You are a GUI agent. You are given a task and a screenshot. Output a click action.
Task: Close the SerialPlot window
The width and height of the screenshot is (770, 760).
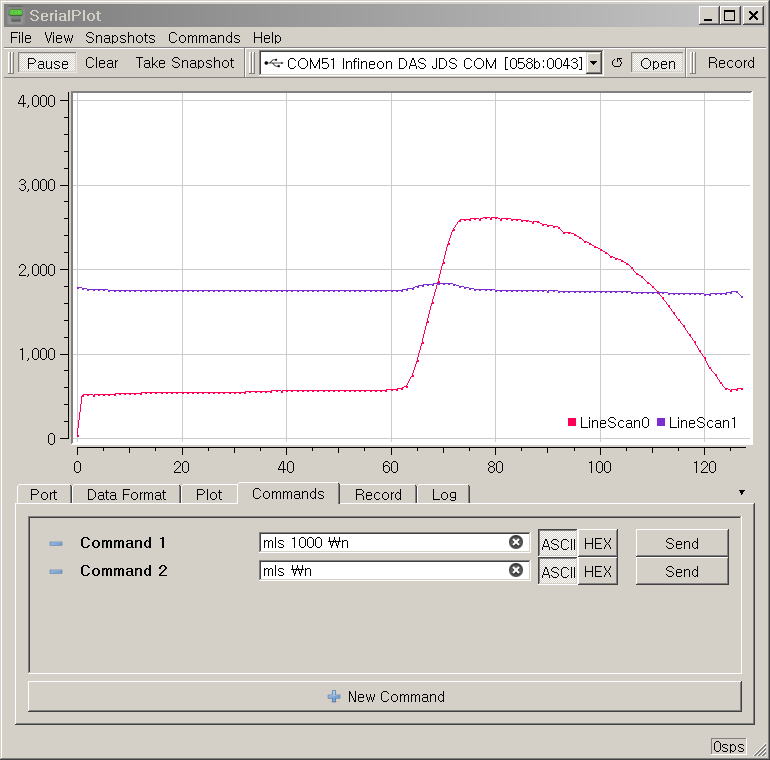point(753,16)
